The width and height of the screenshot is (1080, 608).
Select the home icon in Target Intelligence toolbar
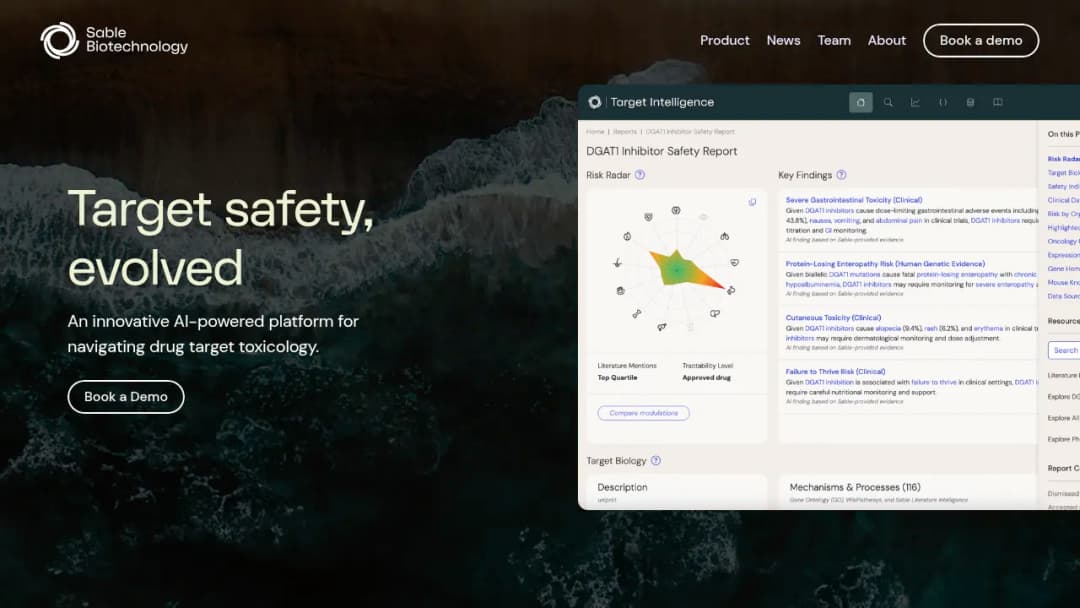pos(860,103)
